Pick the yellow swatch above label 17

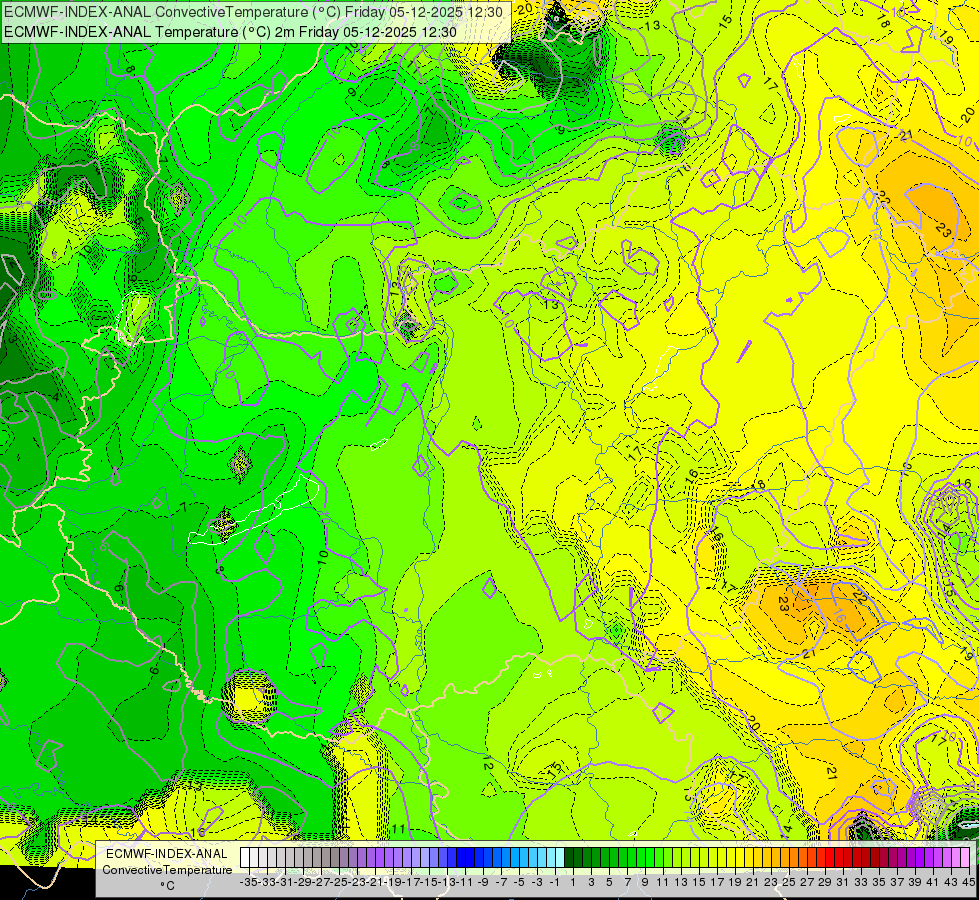713,857
